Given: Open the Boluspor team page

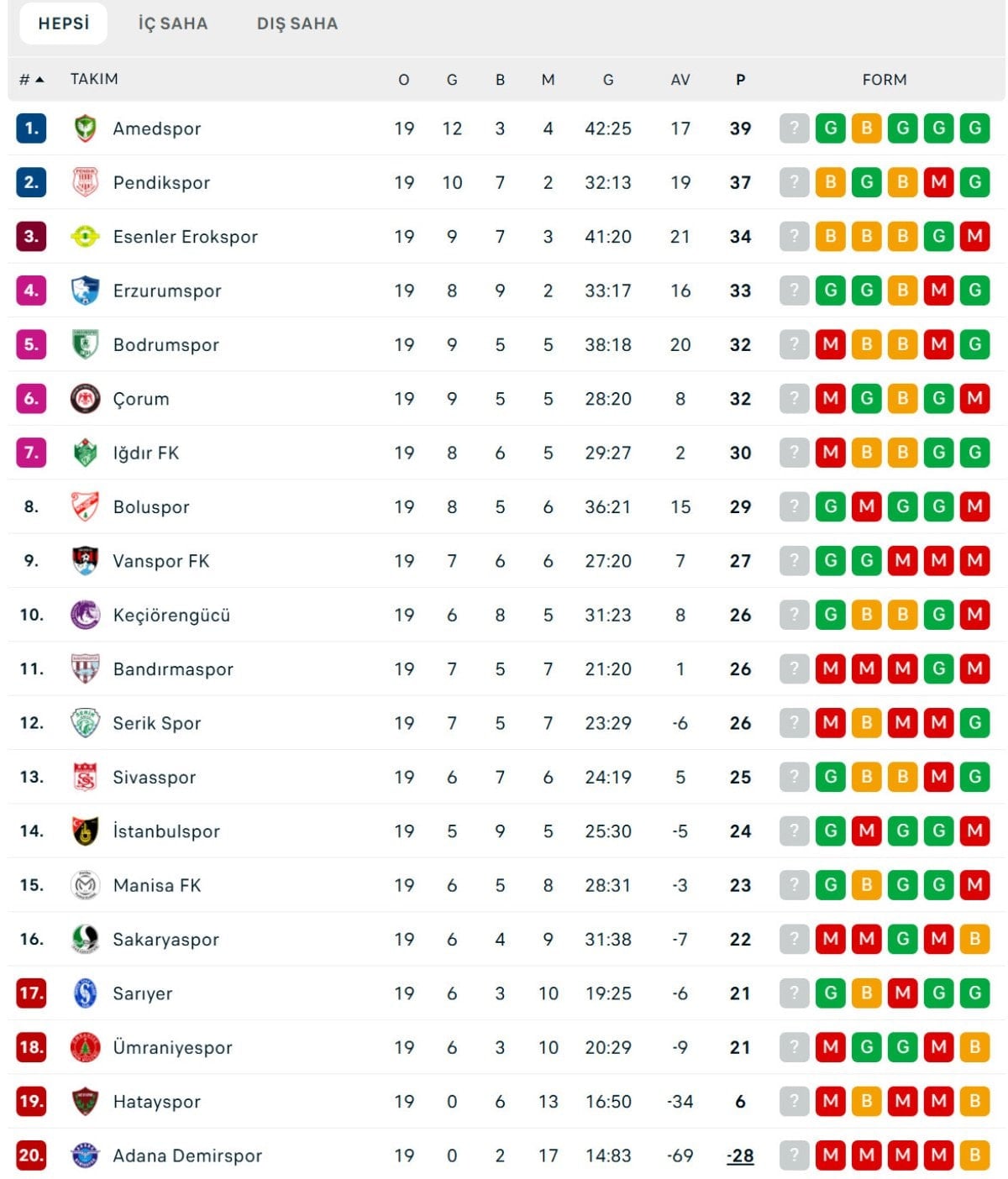Looking at the screenshot, I should (x=151, y=507).
